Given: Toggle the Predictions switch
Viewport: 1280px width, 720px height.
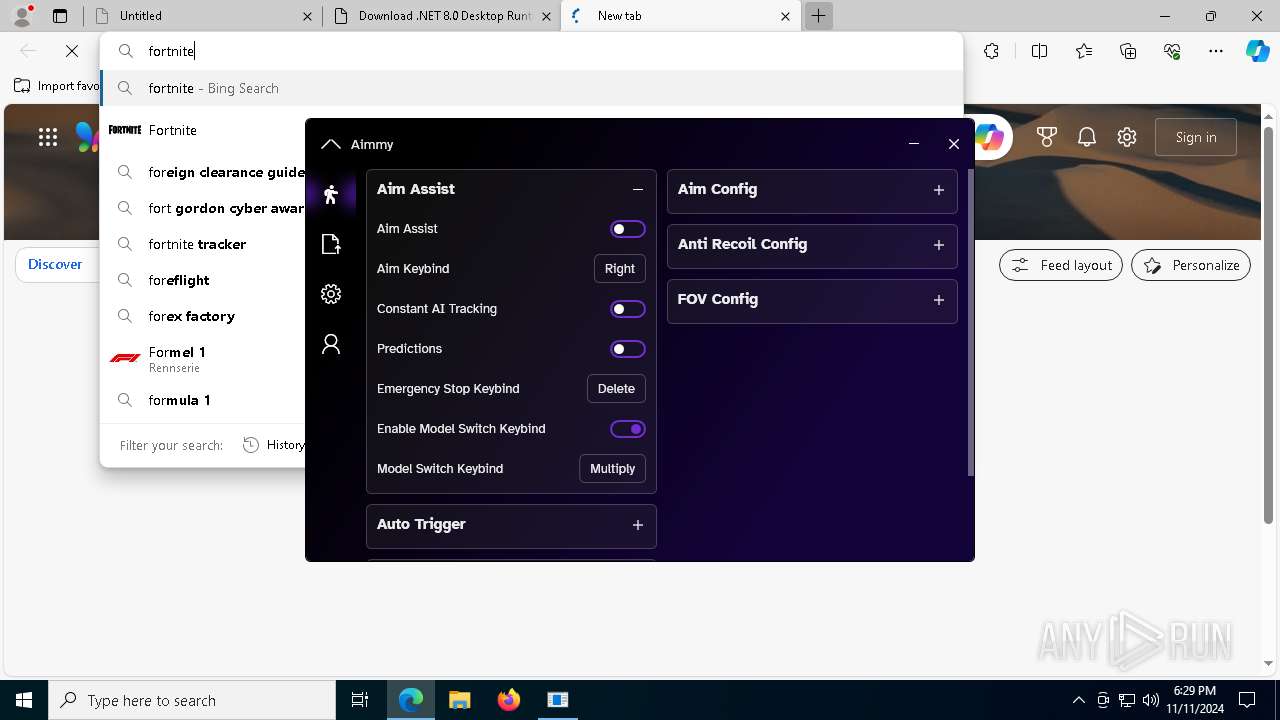Looking at the screenshot, I should click(x=628, y=349).
